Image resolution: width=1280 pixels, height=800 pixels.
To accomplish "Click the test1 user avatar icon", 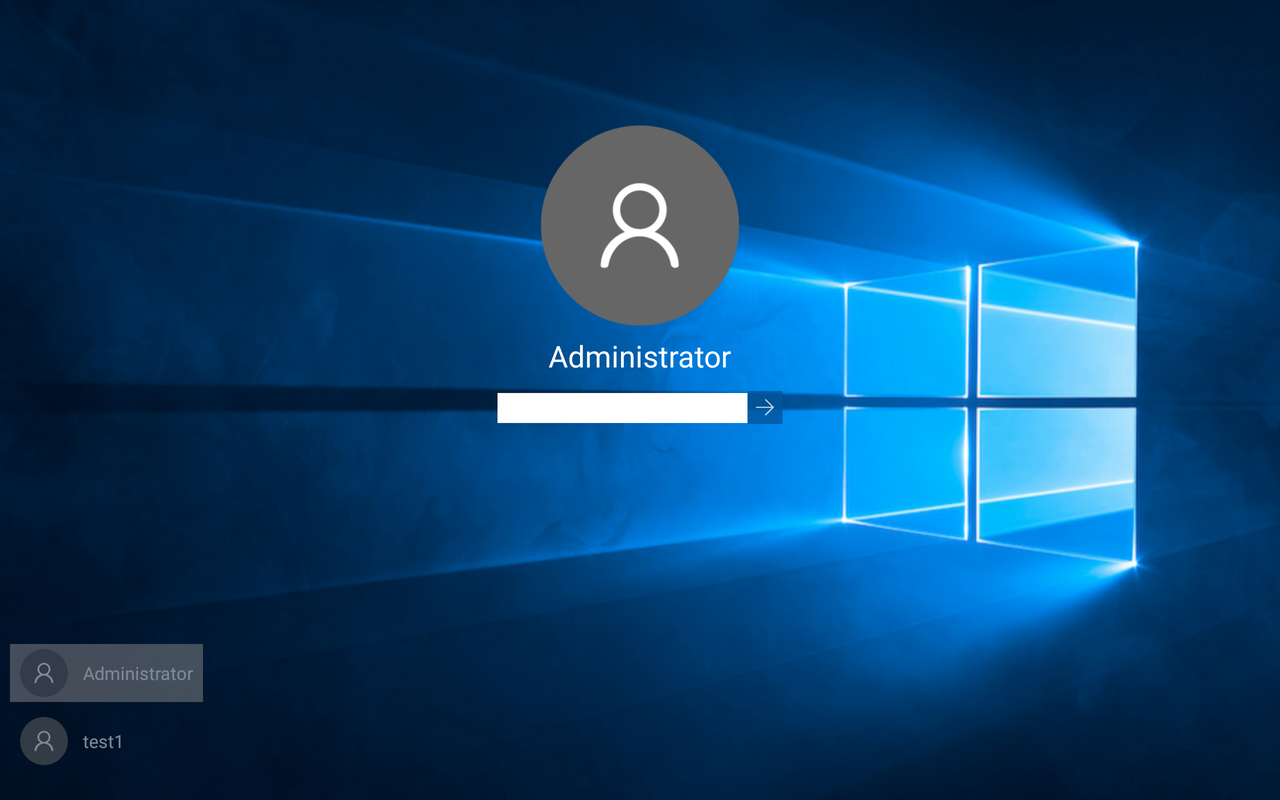I will (44, 741).
